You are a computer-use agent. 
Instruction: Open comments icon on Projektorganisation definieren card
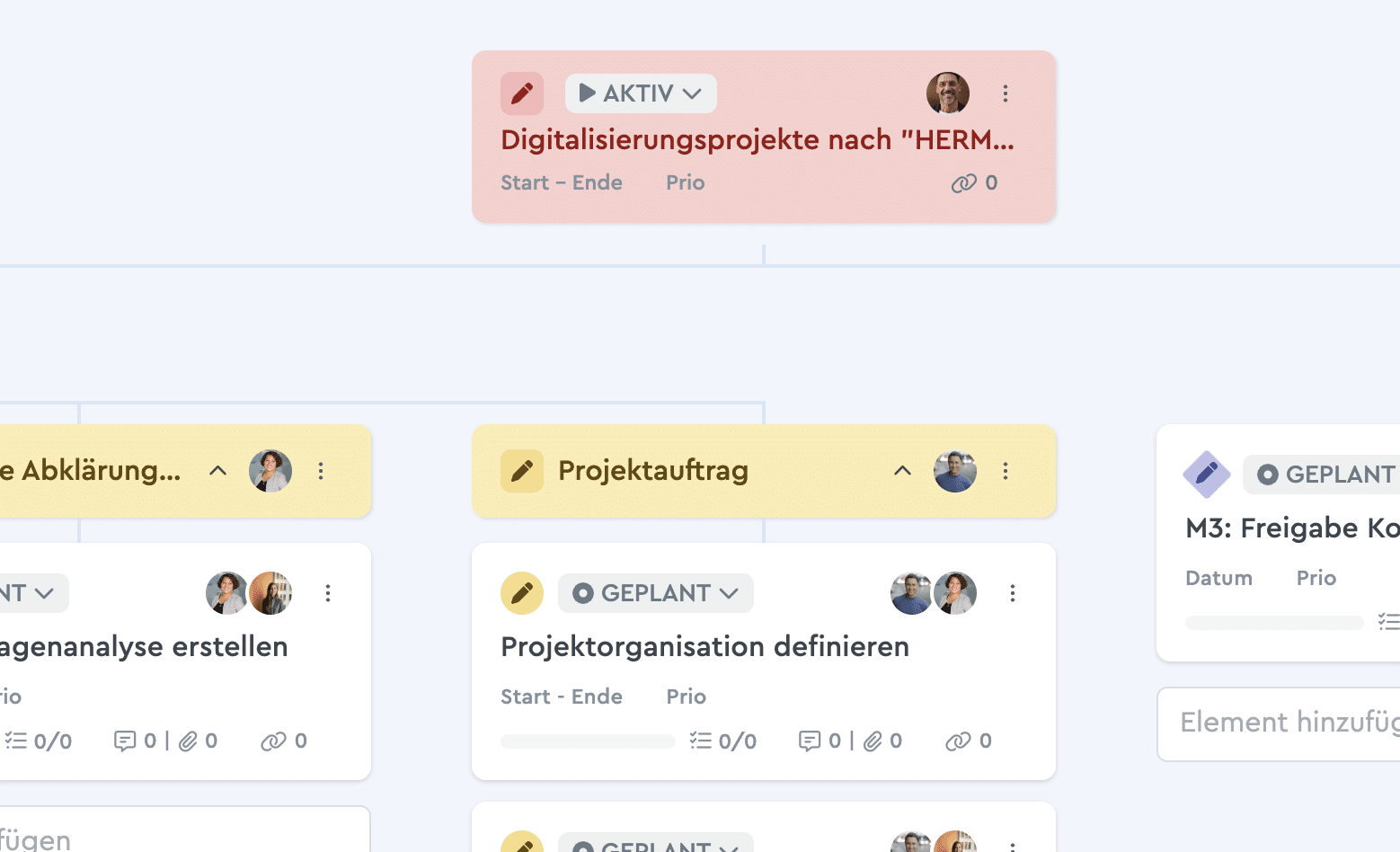(810, 741)
